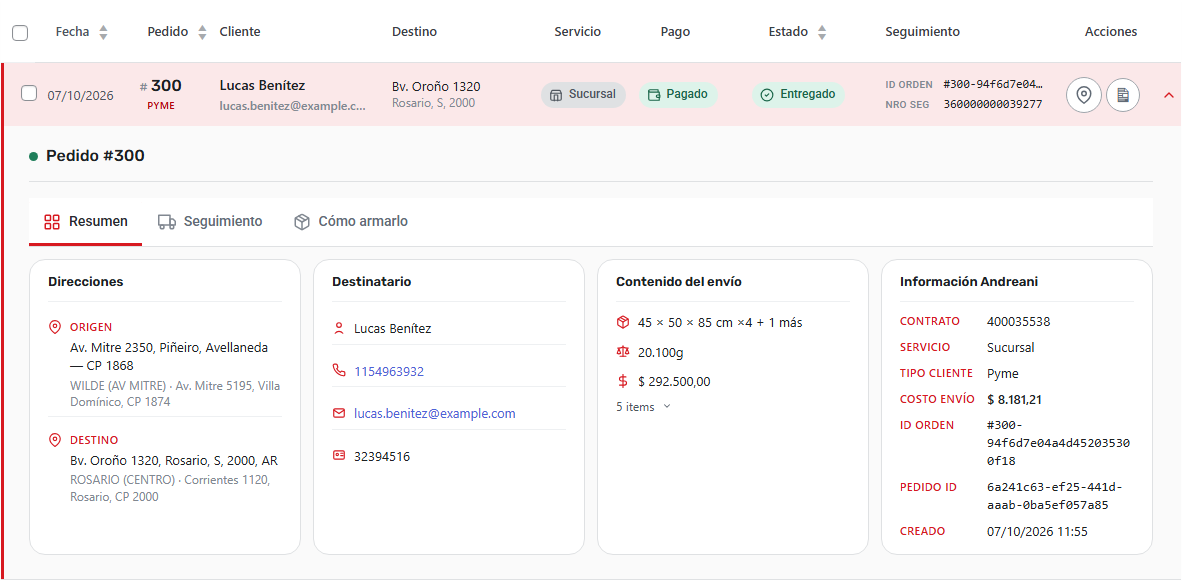1182x581 pixels.
Task: Click the Destino column header
Action: pyautogui.click(x=415, y=32)
